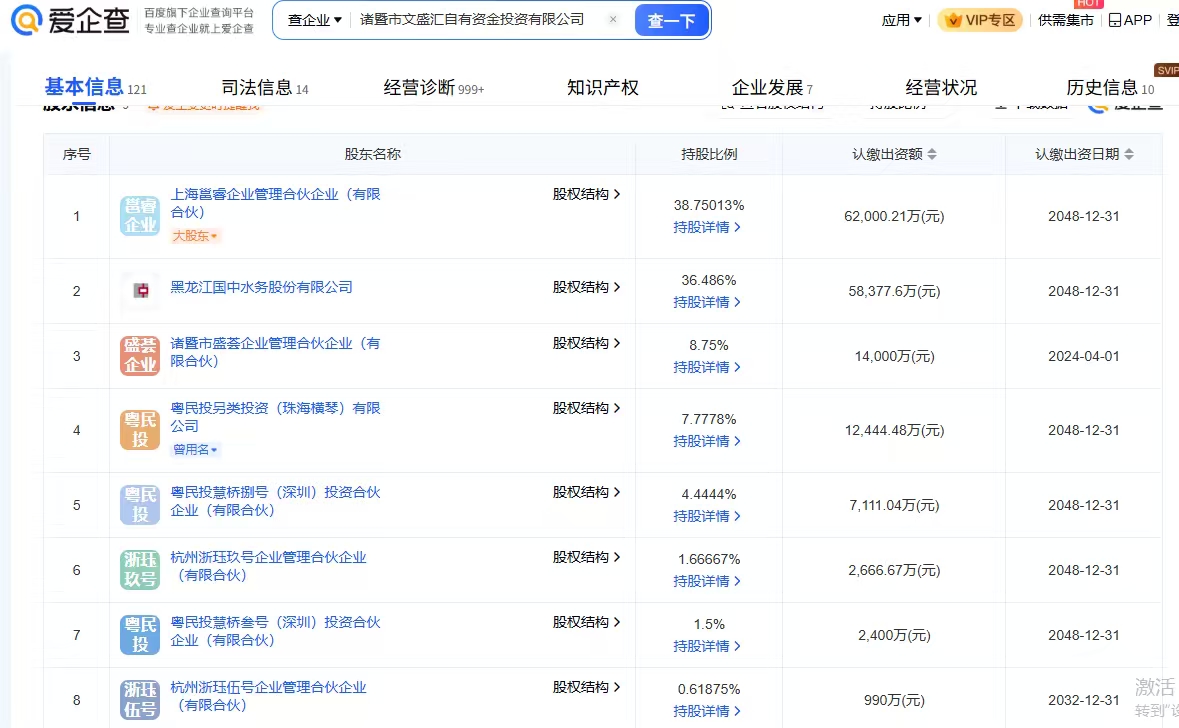The width and height of the screenshot is (1179, 728).
Task: Open 黑龙江国中水务股份有限公司 link
Action: [x=261, y=287]
